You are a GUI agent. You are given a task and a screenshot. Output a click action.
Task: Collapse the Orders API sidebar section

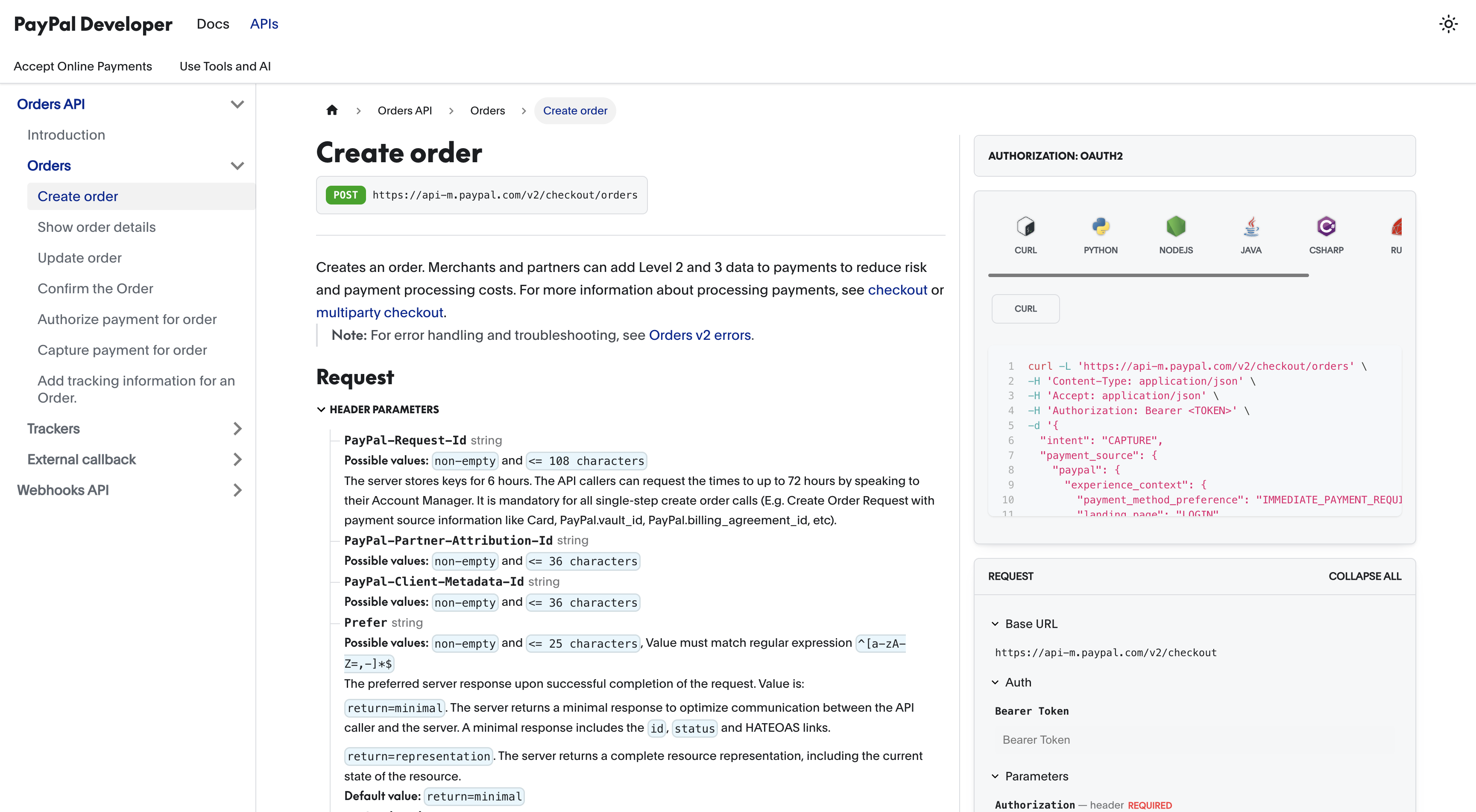237,104
